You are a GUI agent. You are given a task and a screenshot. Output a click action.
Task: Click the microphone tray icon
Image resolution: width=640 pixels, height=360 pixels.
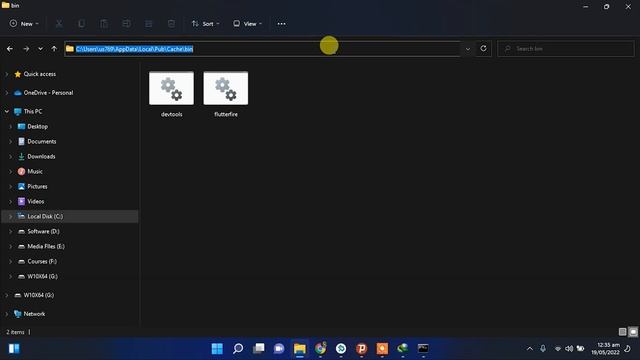click(543, 349)
